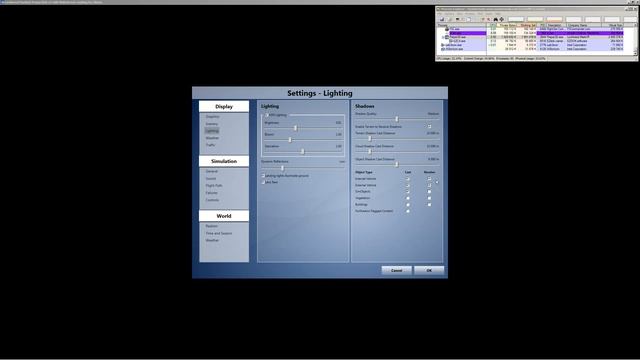Open the Weather page under World
The image size is (640, 360).
212,240
